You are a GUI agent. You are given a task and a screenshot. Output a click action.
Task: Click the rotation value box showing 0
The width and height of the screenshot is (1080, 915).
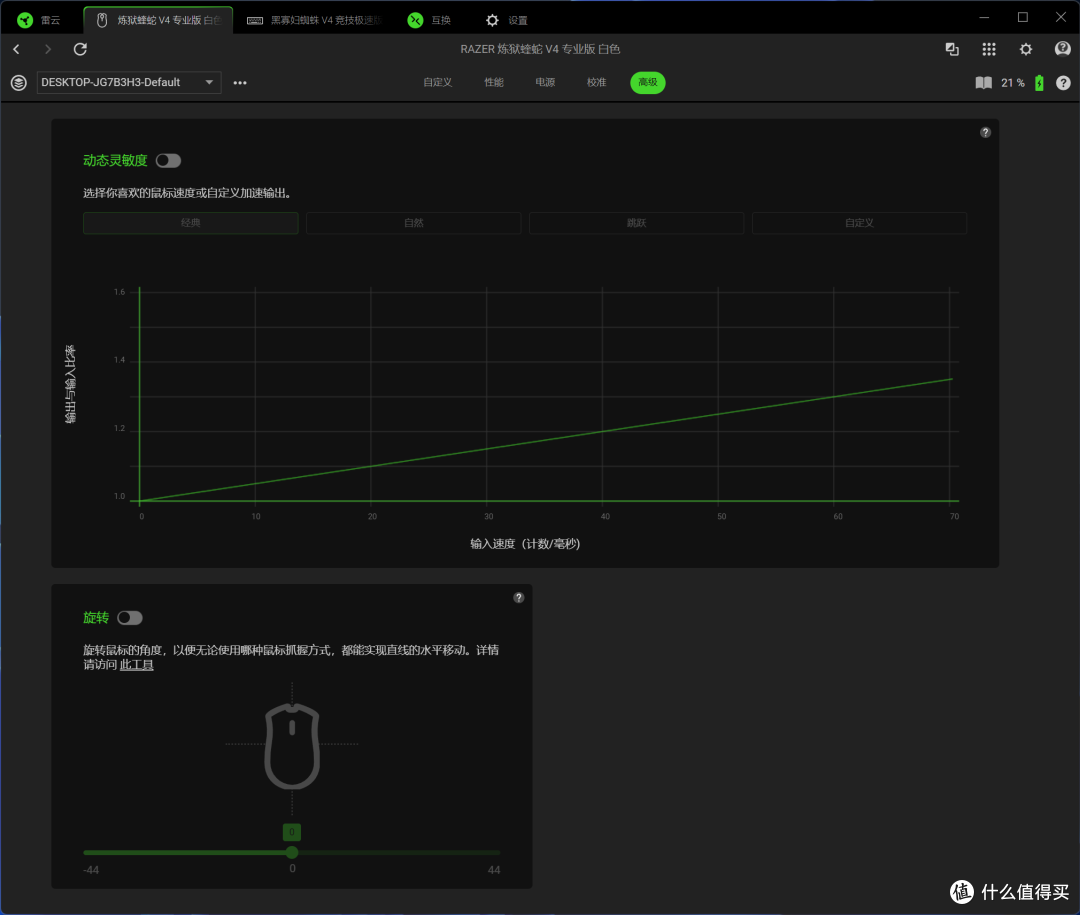291,832
